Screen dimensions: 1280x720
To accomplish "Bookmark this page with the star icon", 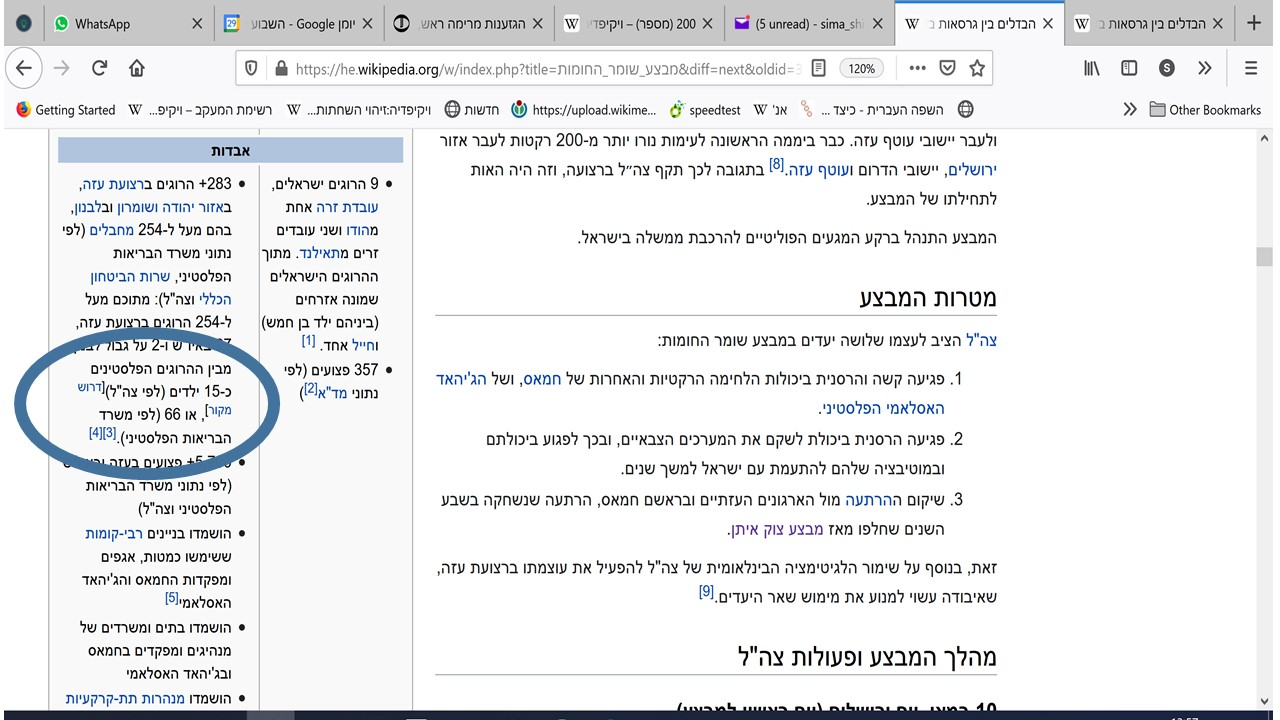I will [x=977, y=68].
